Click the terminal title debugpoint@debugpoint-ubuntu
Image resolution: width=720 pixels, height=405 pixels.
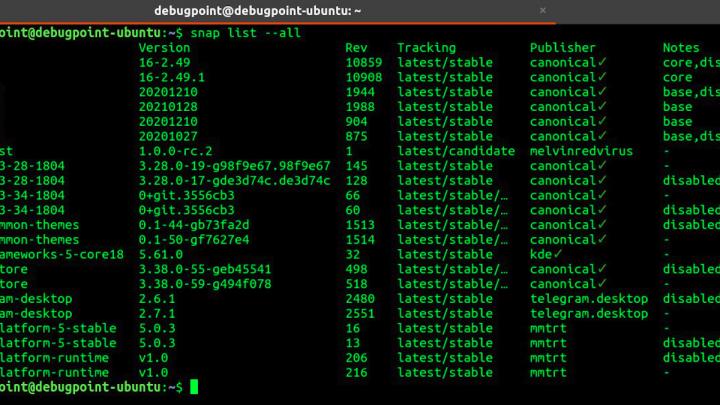click(258, 10)
